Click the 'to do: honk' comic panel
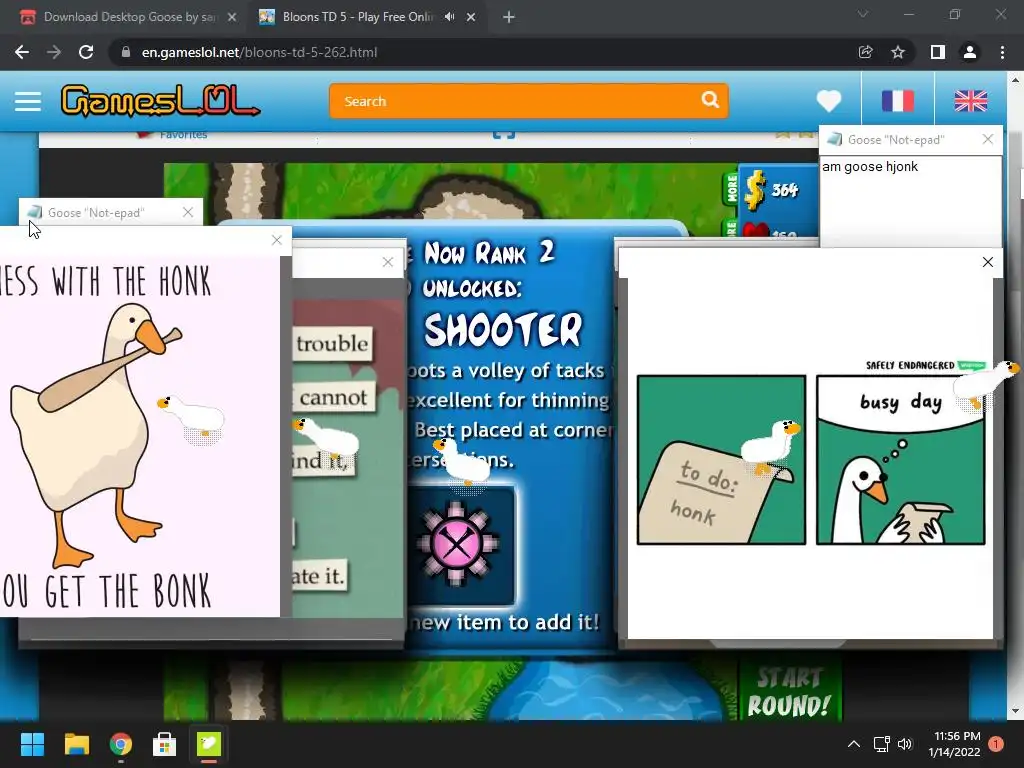The image size is (1024, 768). pyautogui.click(x=721, y=460)
